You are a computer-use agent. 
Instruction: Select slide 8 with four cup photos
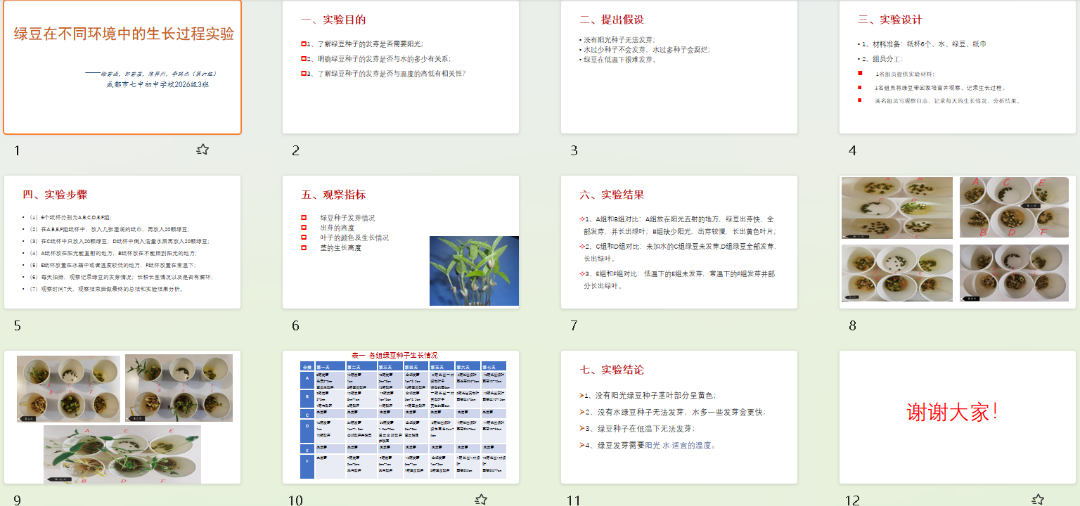pyautogui.click(x=957, y=242)
